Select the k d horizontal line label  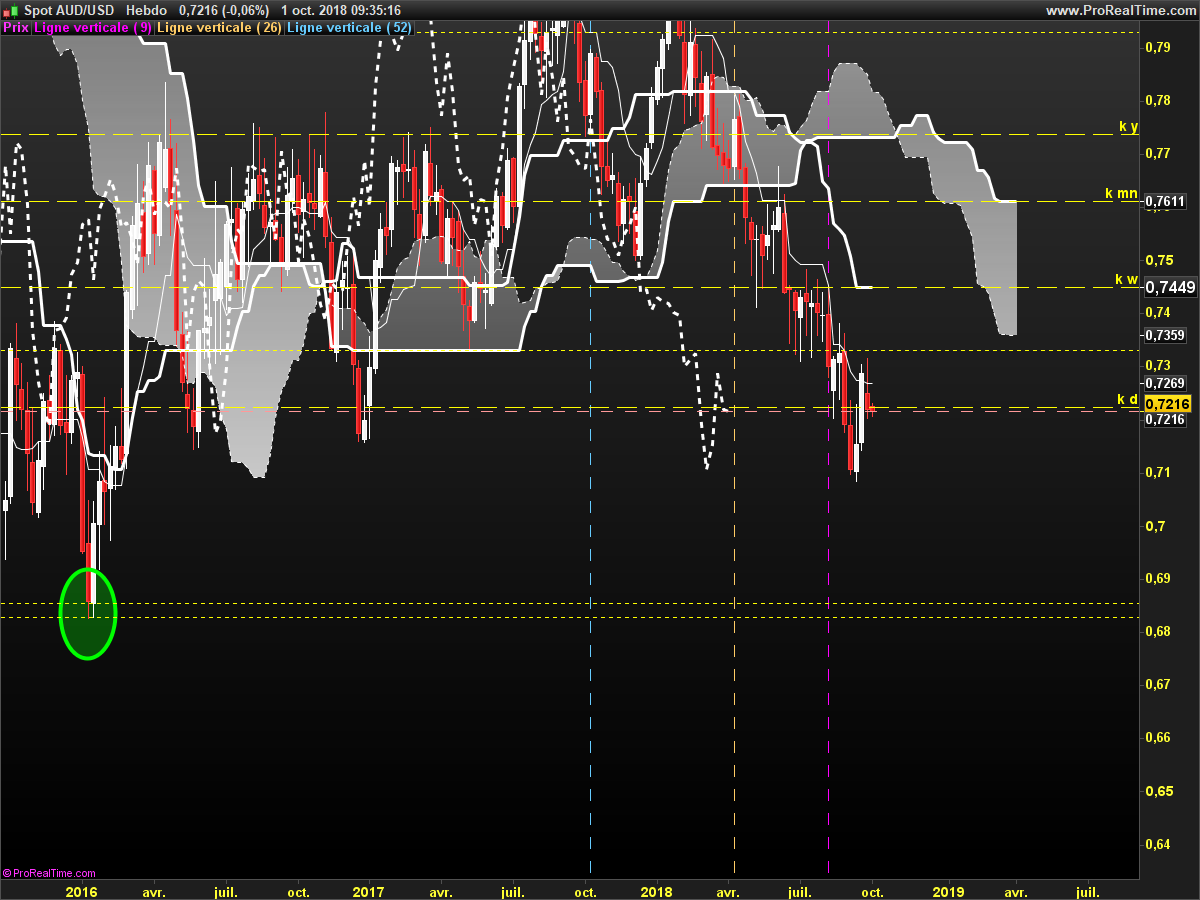1127,400
